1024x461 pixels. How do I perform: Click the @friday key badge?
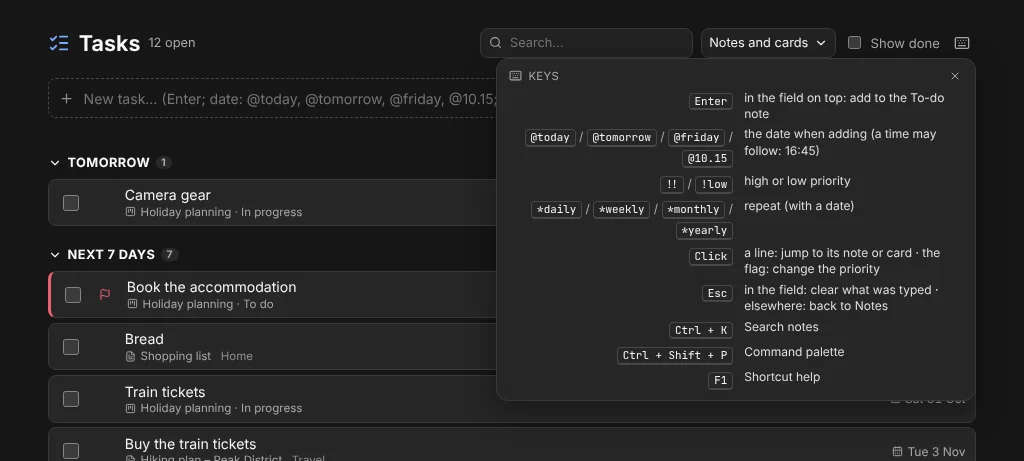point(696,138)
